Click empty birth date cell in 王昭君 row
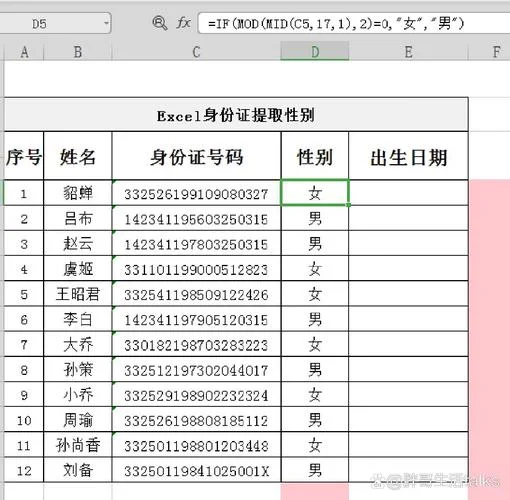The width and height of the screenshot is (510, 500). click(x=408, y=294)
